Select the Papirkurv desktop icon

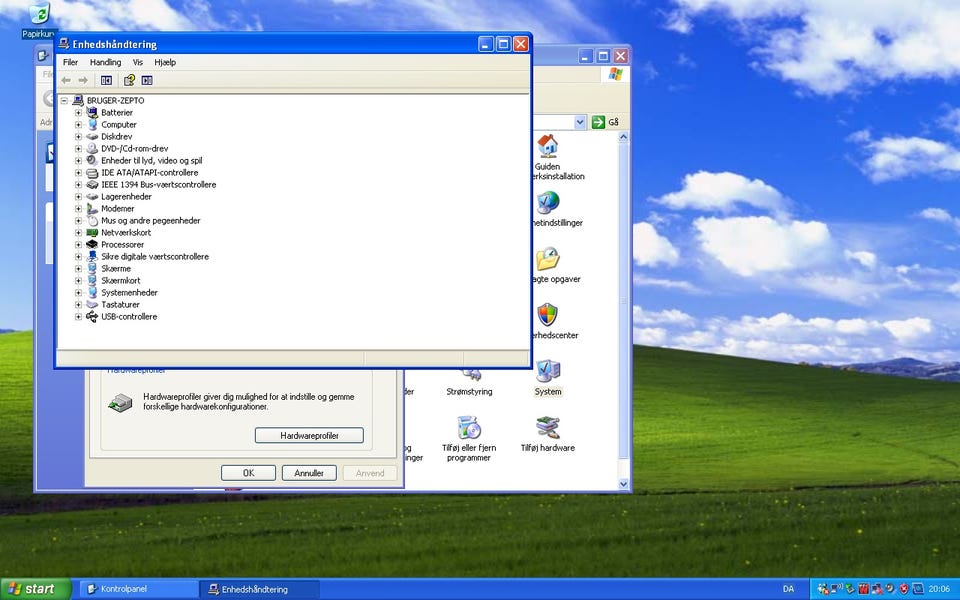[x=39, y=15]
